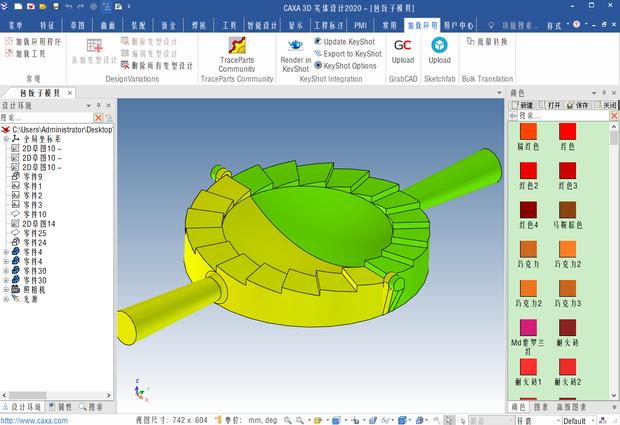Click 打开 button in color panel
The height and width of the screenshot is (425, 620).
550,105
